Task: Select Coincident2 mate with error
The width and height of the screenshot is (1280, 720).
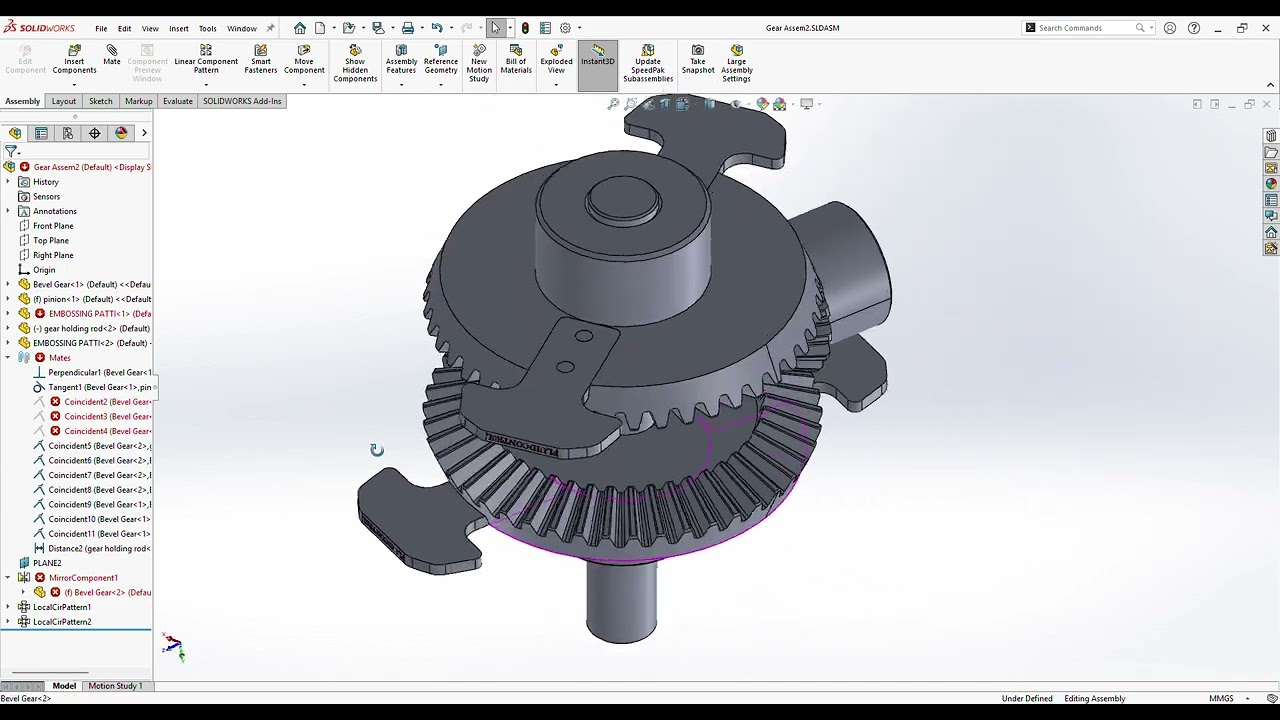Action: pyautogui.click(x=92, y=402)
